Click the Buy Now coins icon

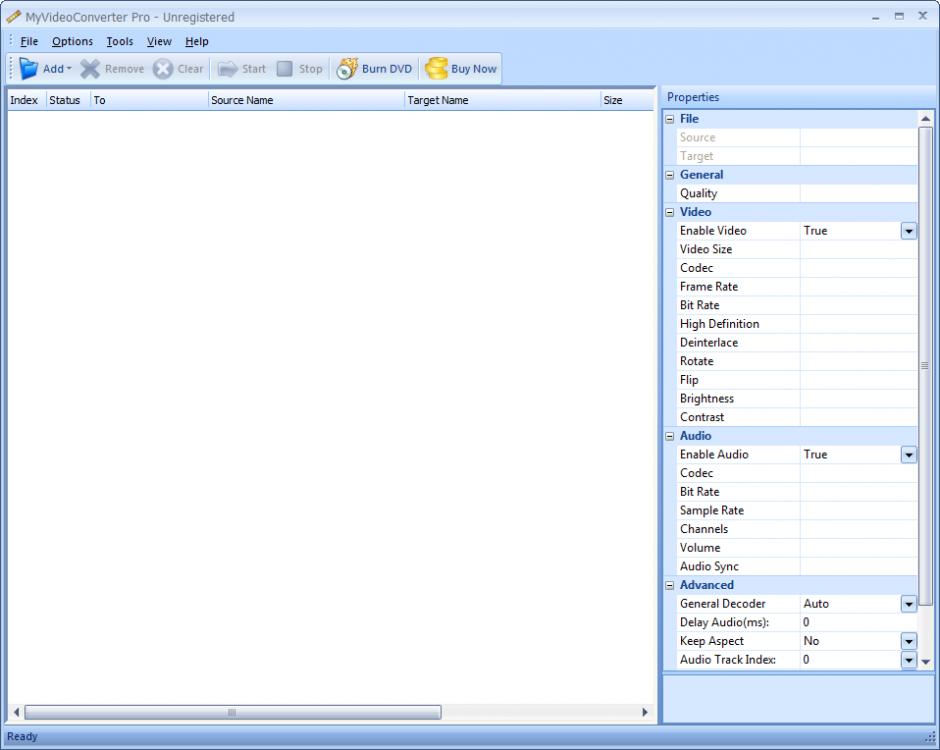(436, 69)
